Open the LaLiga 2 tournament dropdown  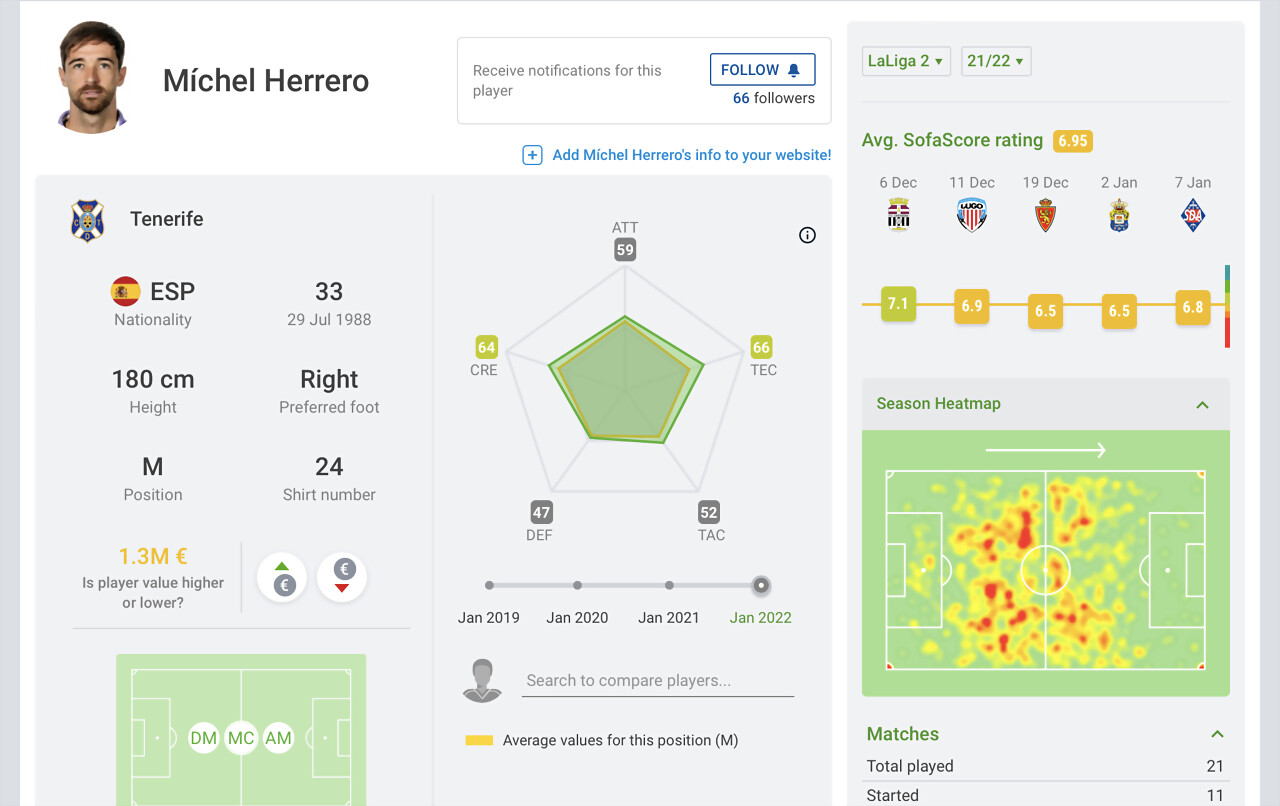[x=906, y=61]
